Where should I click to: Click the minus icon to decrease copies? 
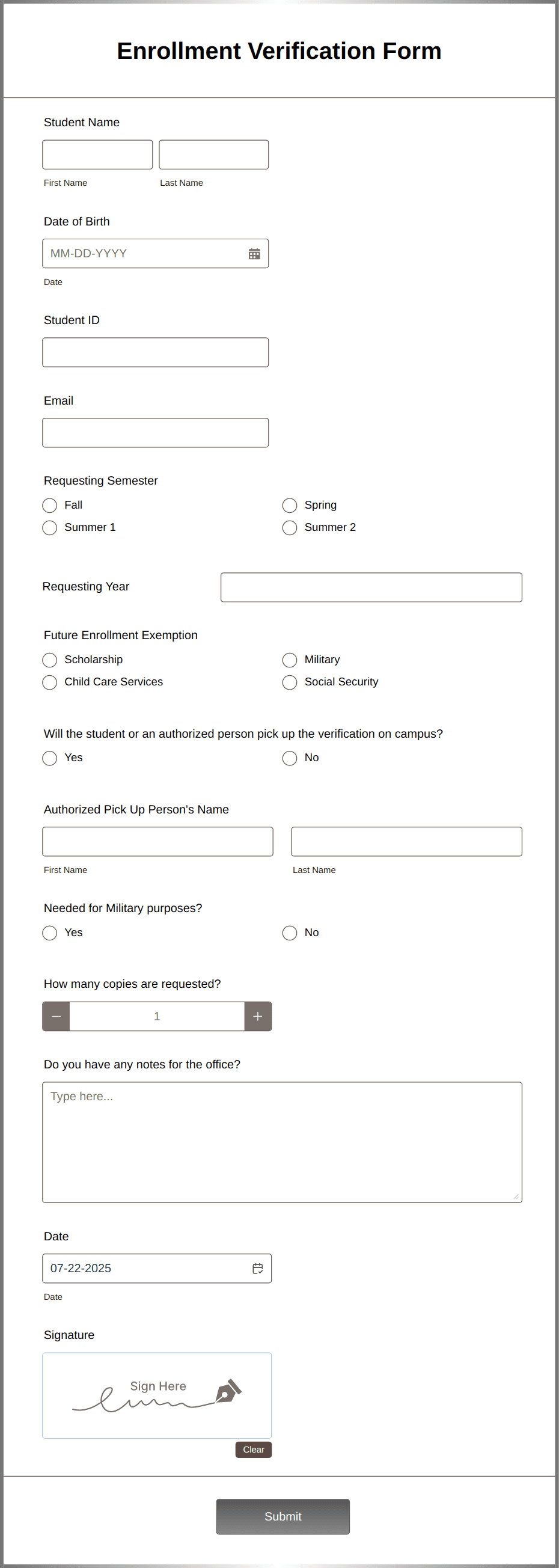coord(56,1016)
